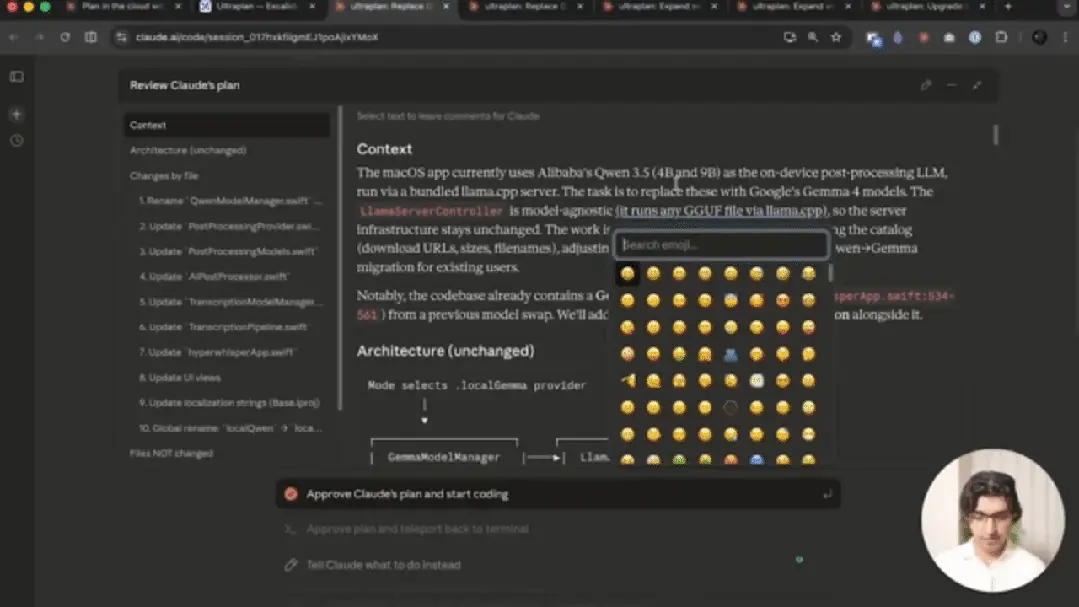Click the browser side panel icon
This screenshot has width=1079, height=607.
point(1001,36)
